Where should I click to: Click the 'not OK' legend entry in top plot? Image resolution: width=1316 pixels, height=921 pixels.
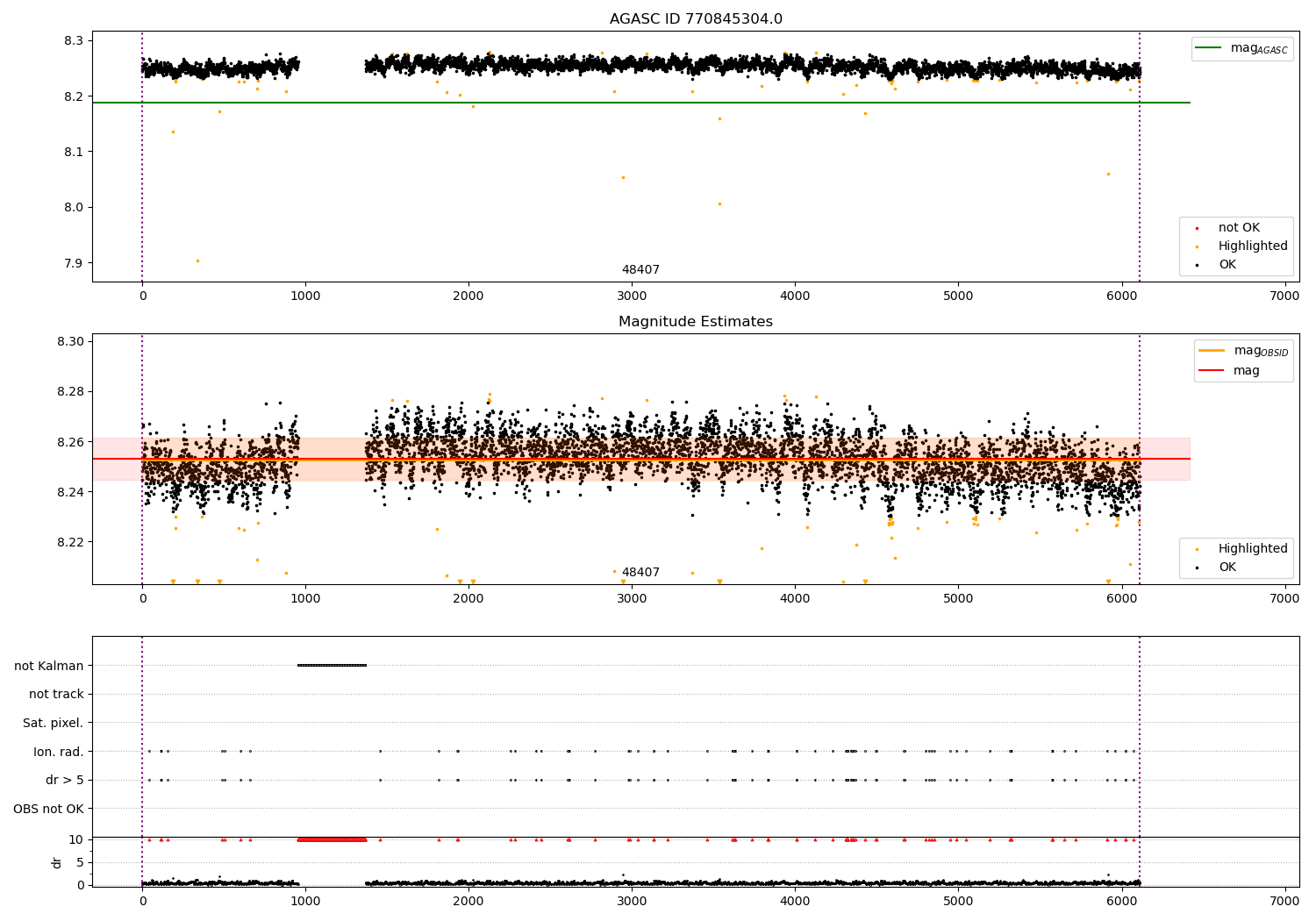coord(1239,228)
